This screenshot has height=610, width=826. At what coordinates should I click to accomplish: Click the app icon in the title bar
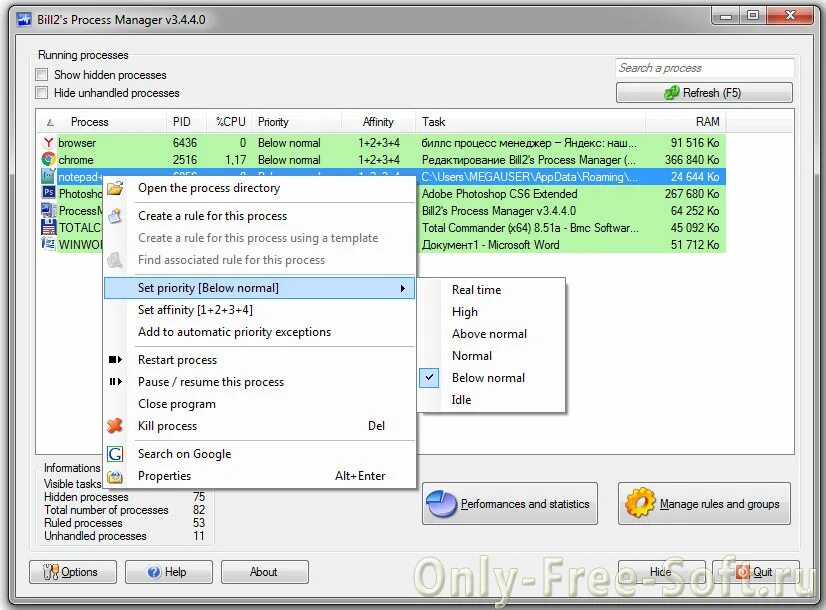pyautogui.click(x=24, y=20)
